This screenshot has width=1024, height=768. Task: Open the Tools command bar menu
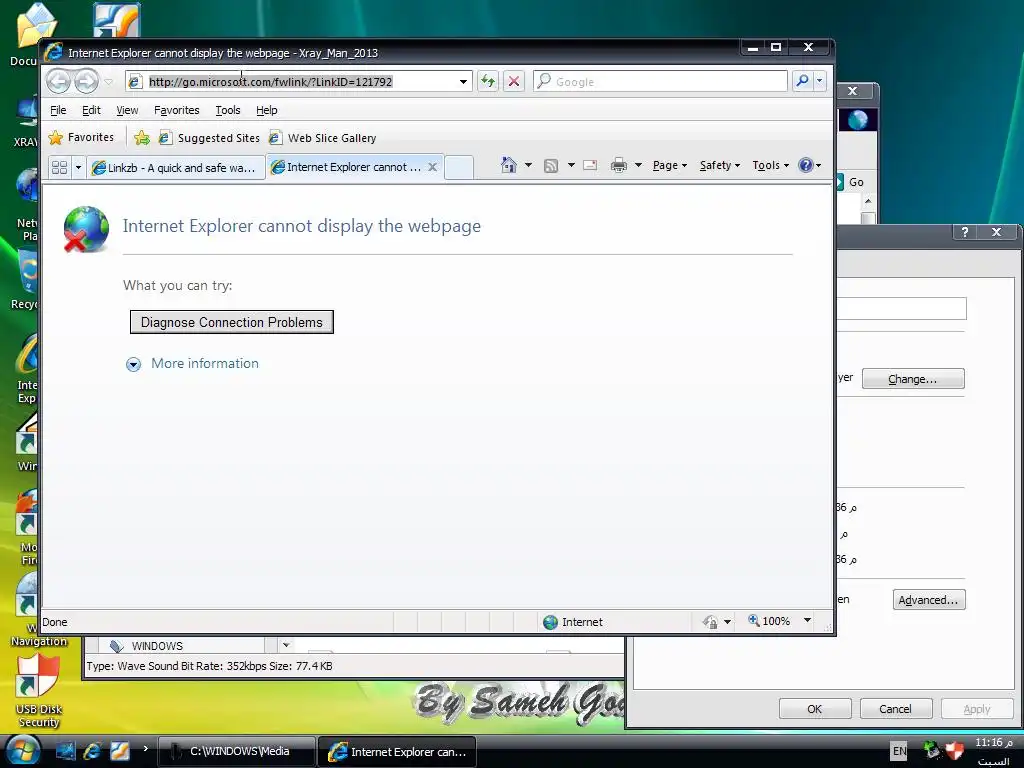click(771, 165)
